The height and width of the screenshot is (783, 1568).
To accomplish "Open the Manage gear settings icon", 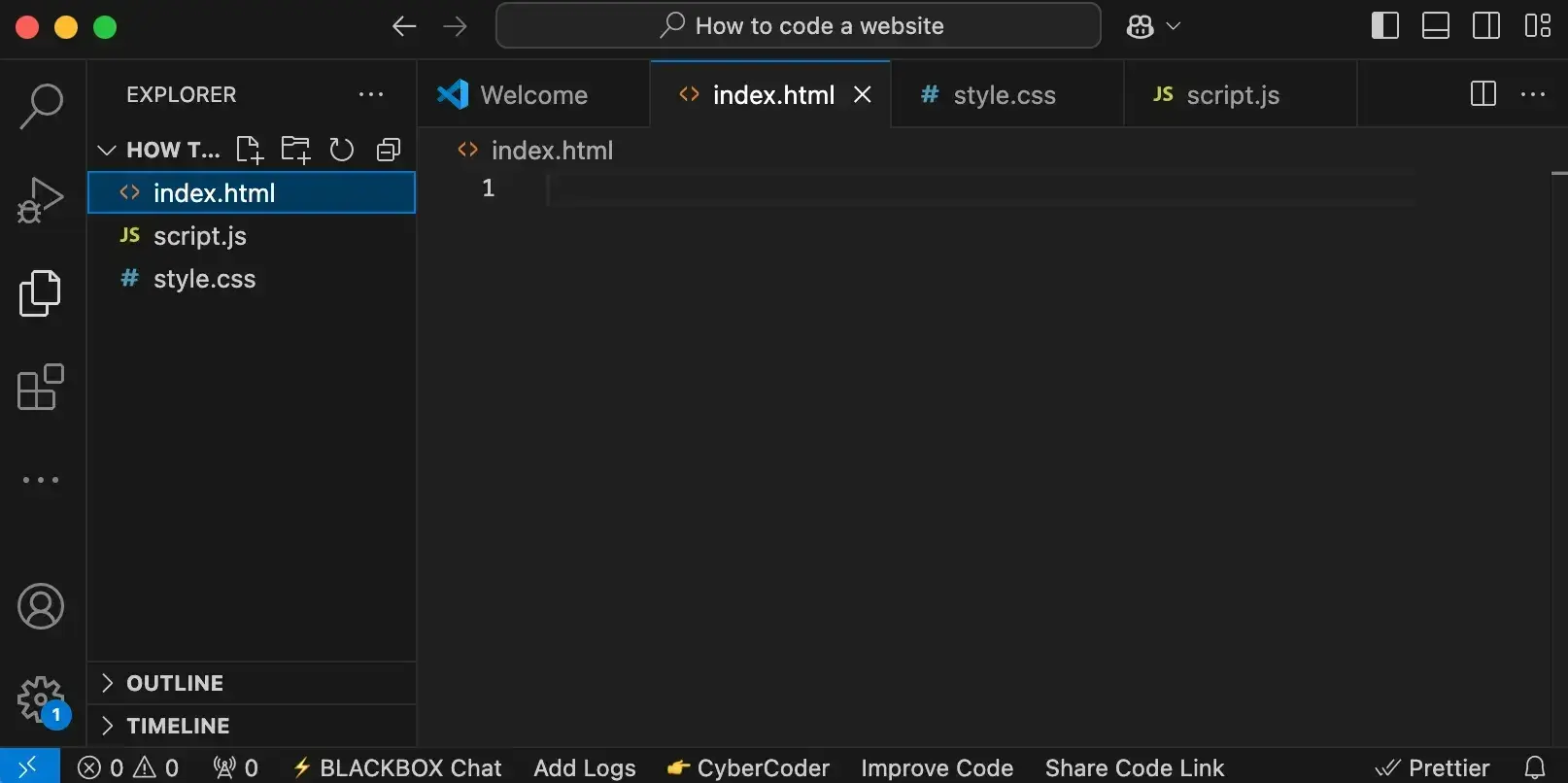I will click(x=41, y=698).
